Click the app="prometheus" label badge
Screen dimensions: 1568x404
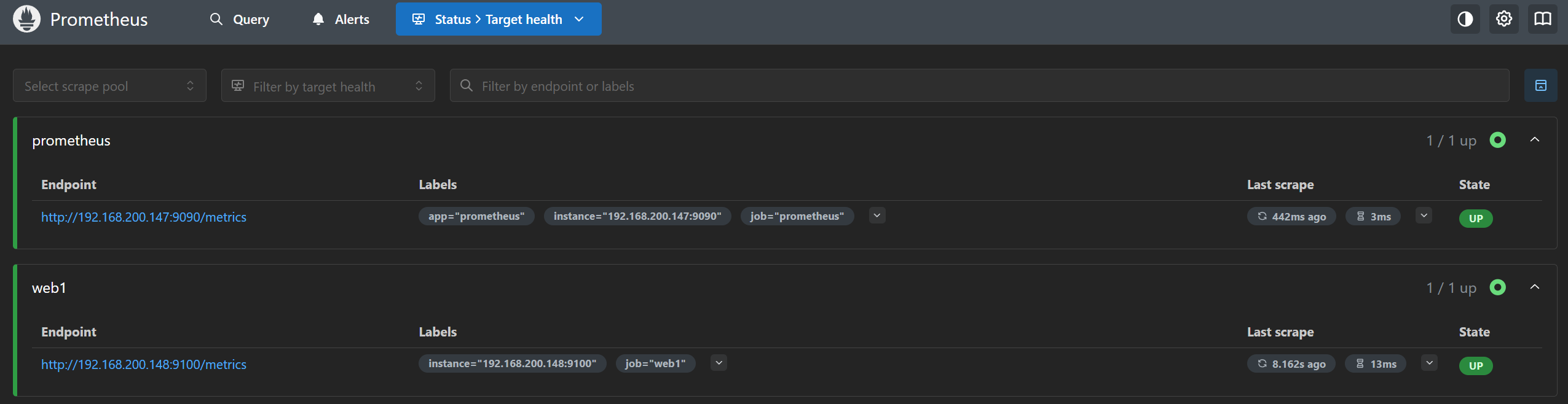click(476, 216)
